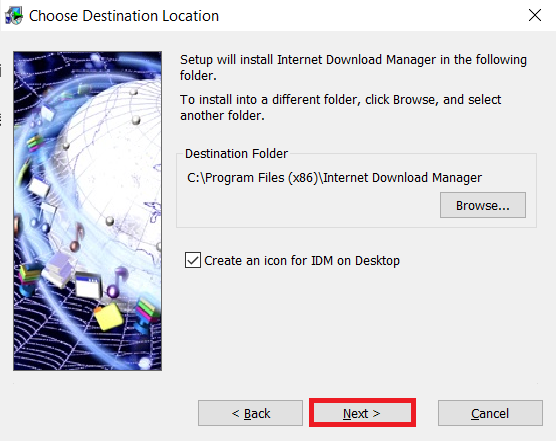The width and height of the screenshot is (556, 442).
Task: Go back with the Back button
Action: pos(250,413)
